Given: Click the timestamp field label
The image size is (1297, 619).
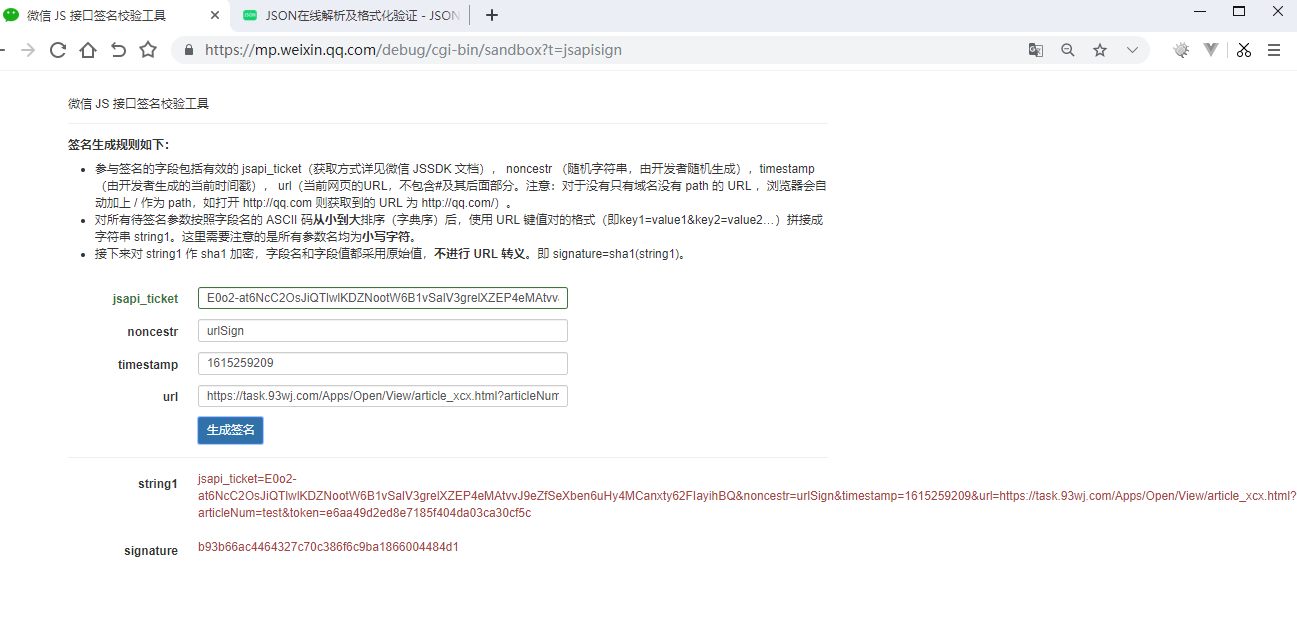Looking at the screenshot, I should (148, 365).
